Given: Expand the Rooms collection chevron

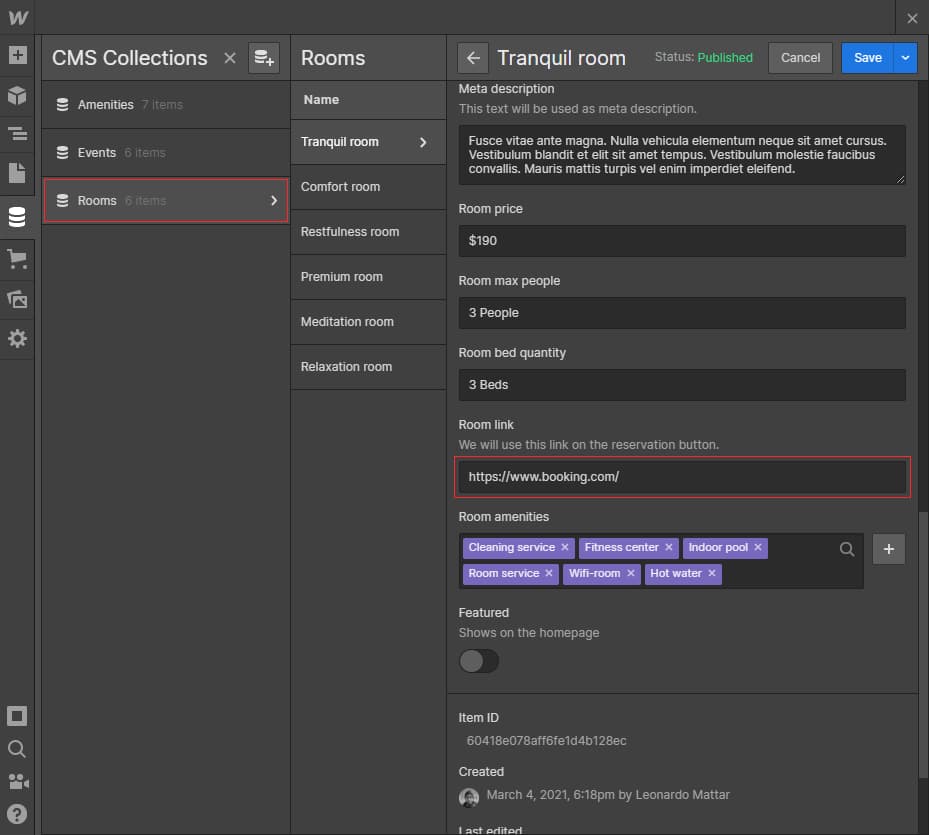Looking at the screenshot, I should [274, 201].
